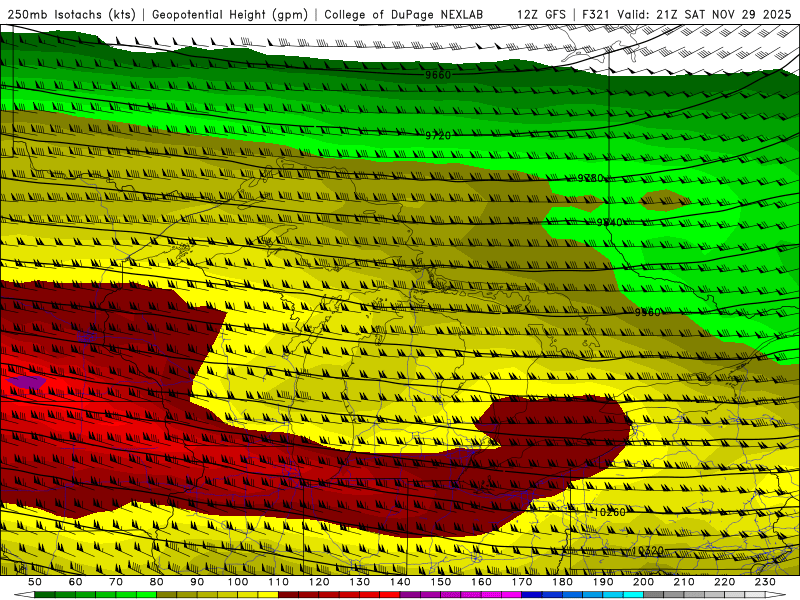Click the dark blue swatch starting at 170

point(532,595)
